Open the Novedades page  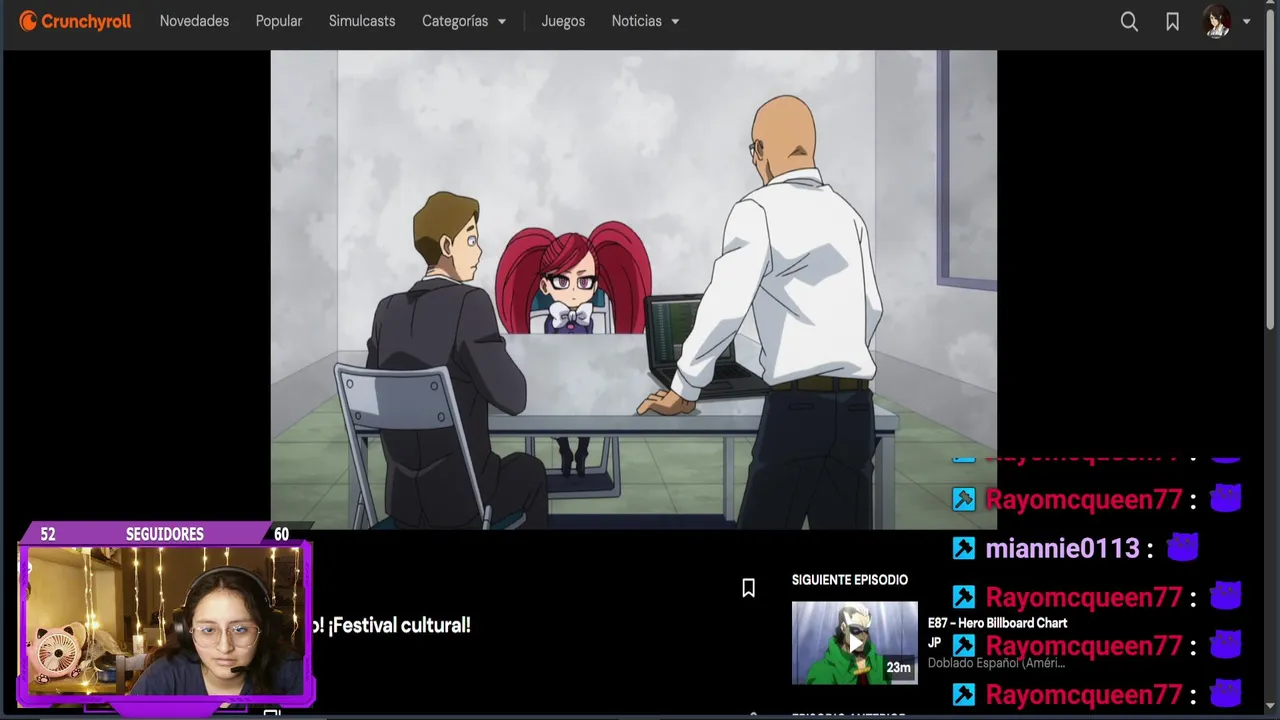[x=194, y=21]
